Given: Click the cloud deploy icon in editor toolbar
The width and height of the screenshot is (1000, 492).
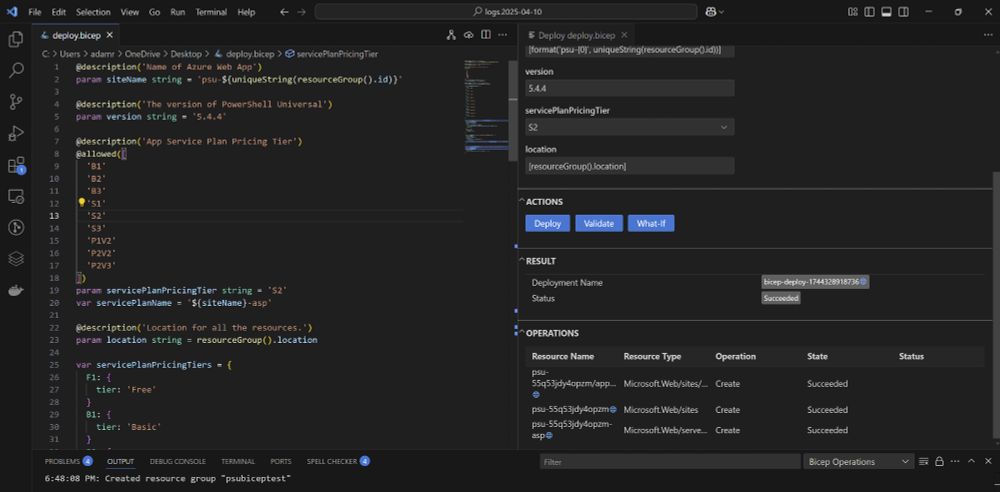Looking at the screenshot, I should pos(469,34).
